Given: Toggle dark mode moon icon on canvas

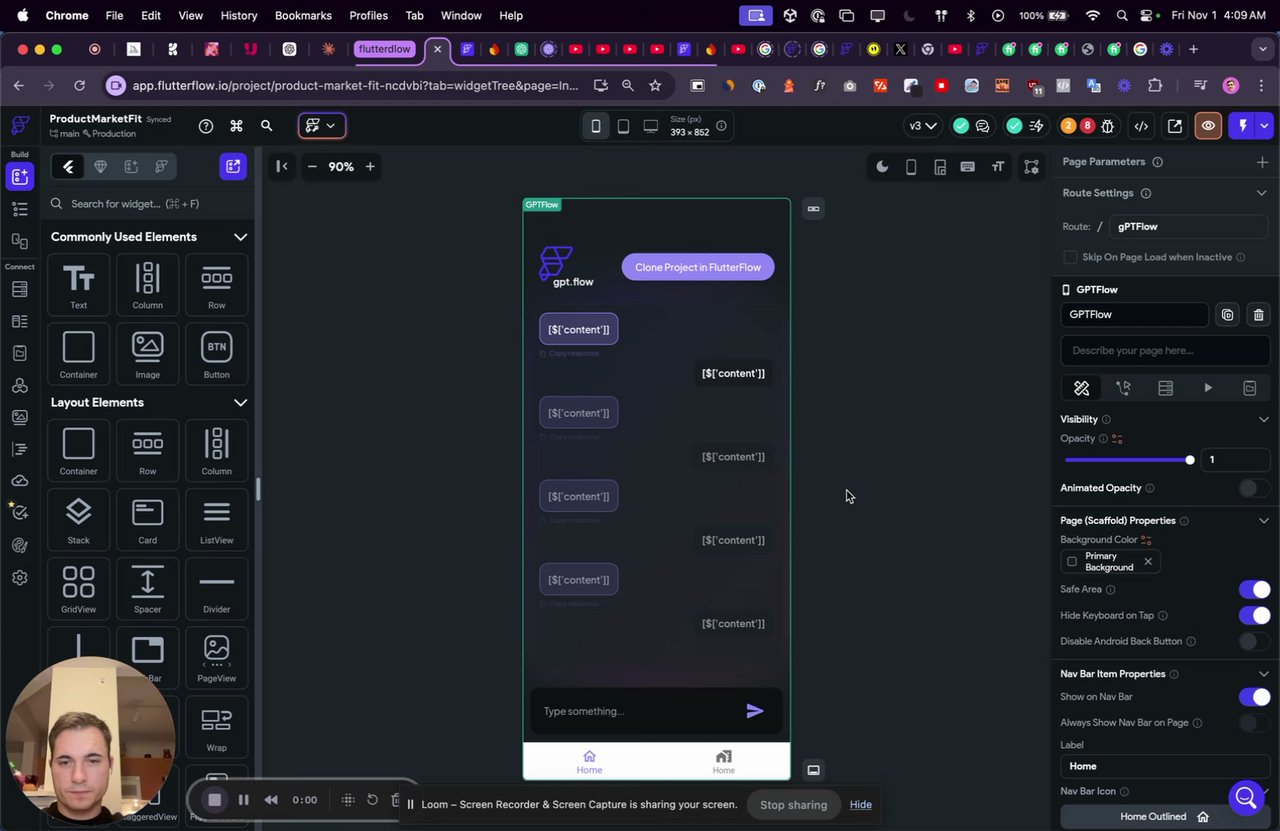Looking at the screenshot, I should 882,167.
